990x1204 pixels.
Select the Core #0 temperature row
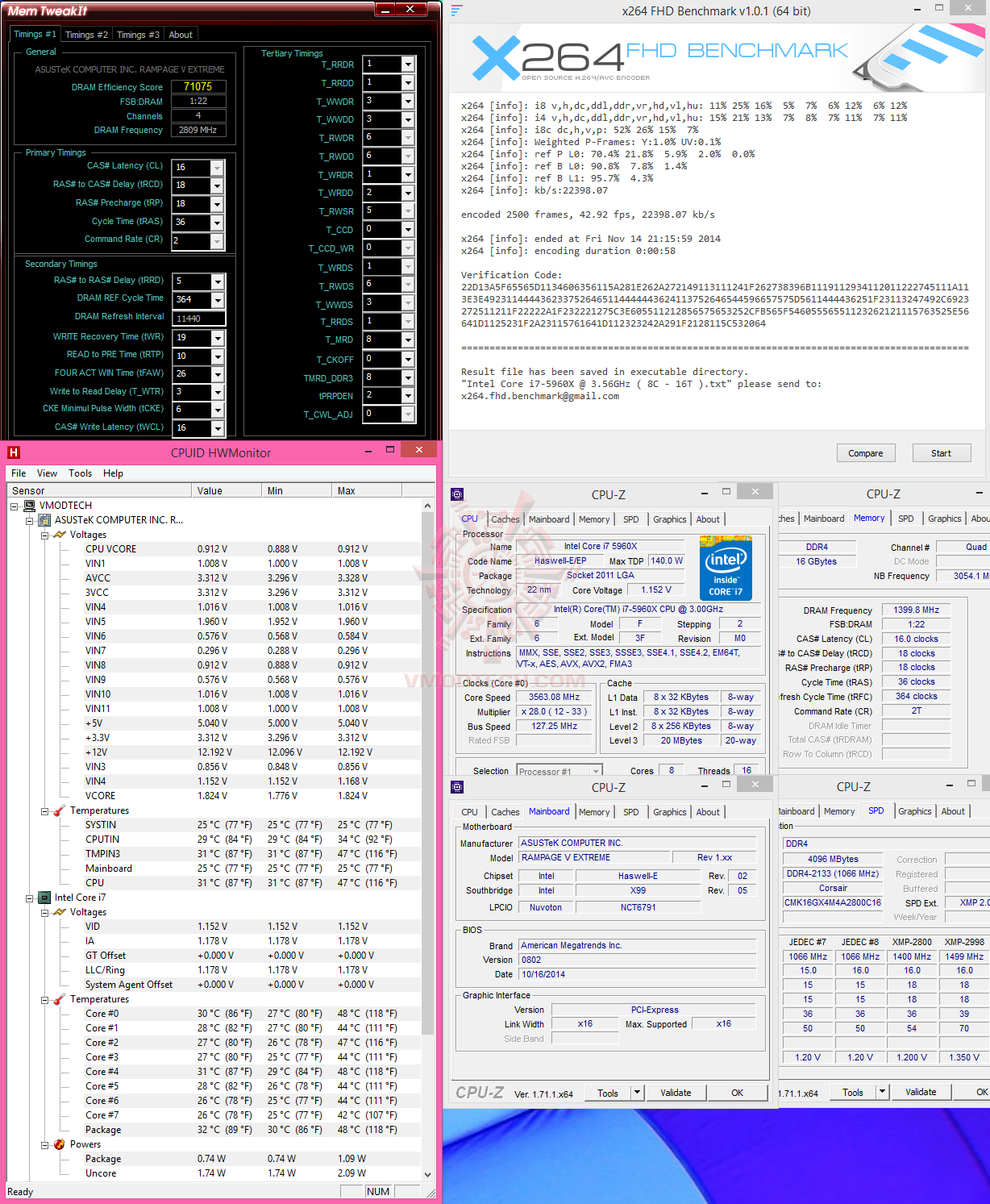pos(214,1014)
